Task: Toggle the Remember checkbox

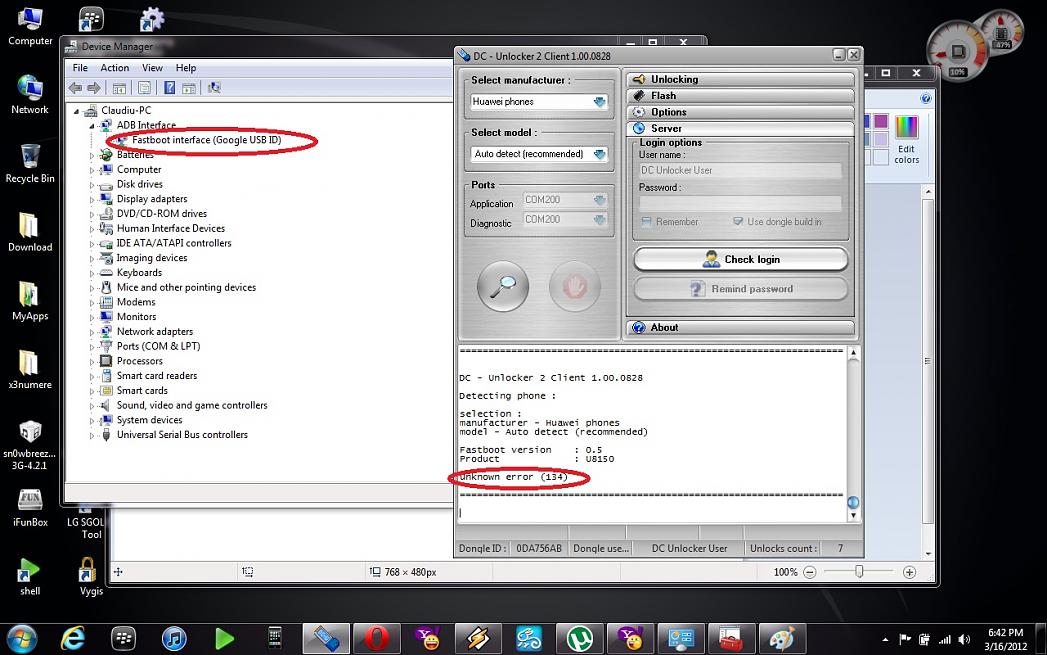Action: pos(646,222)
